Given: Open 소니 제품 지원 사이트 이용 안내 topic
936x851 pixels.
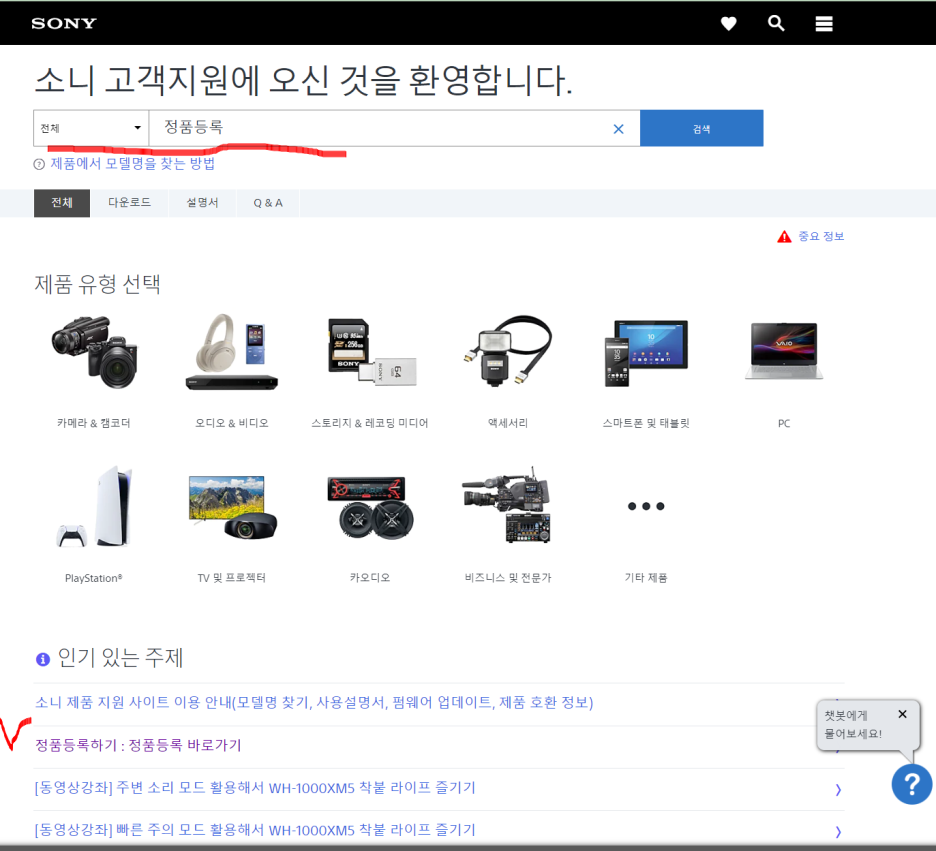Looking at the screenshot, I should (314, 702).
